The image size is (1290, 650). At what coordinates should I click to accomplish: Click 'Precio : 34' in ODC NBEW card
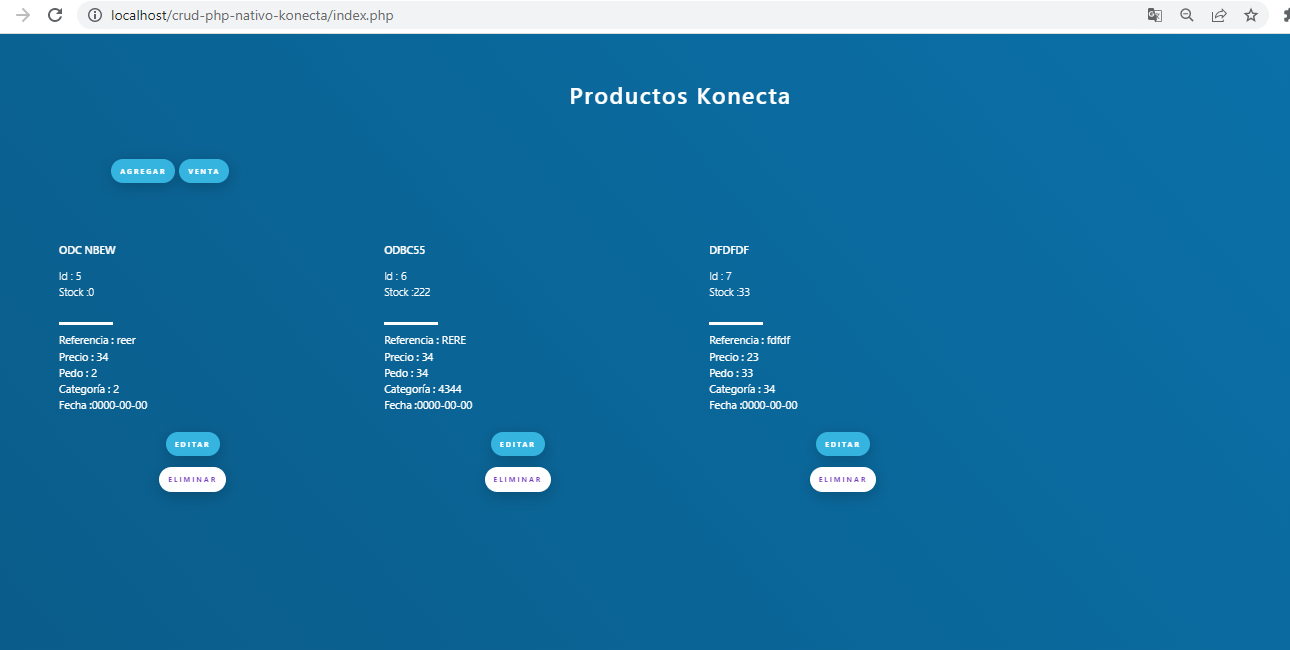pos(84,357)
